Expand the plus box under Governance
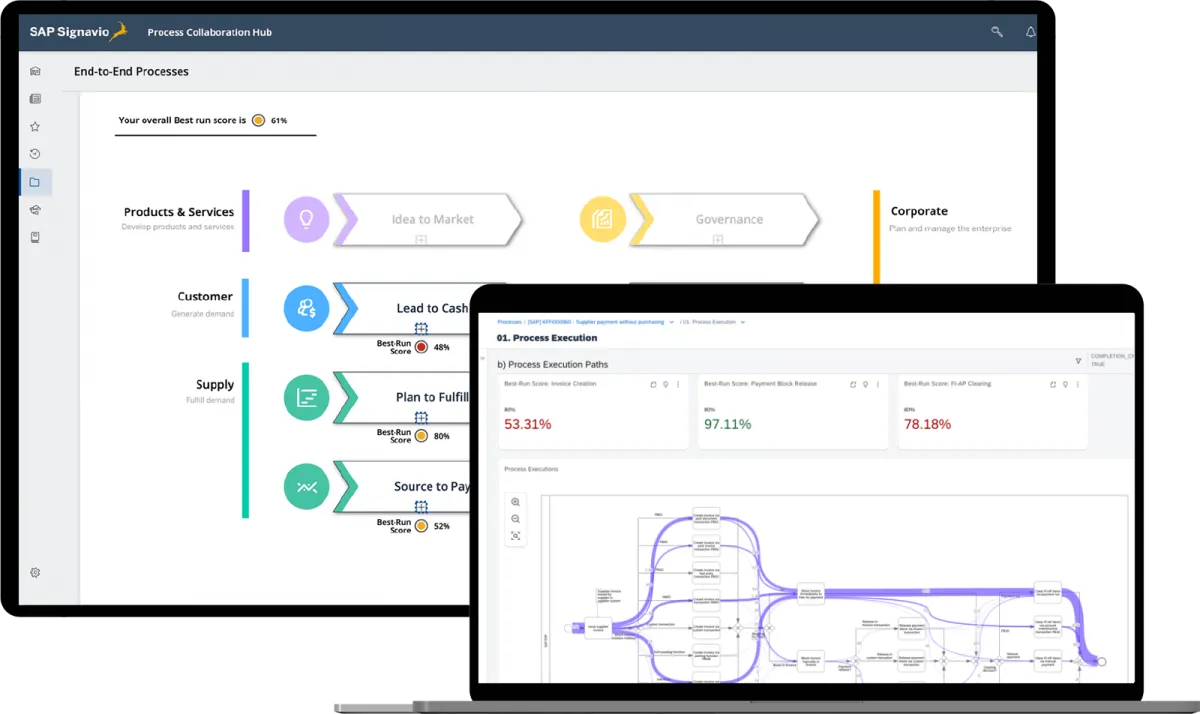This screenshot has height=714, width=1200. click(718, 240)
